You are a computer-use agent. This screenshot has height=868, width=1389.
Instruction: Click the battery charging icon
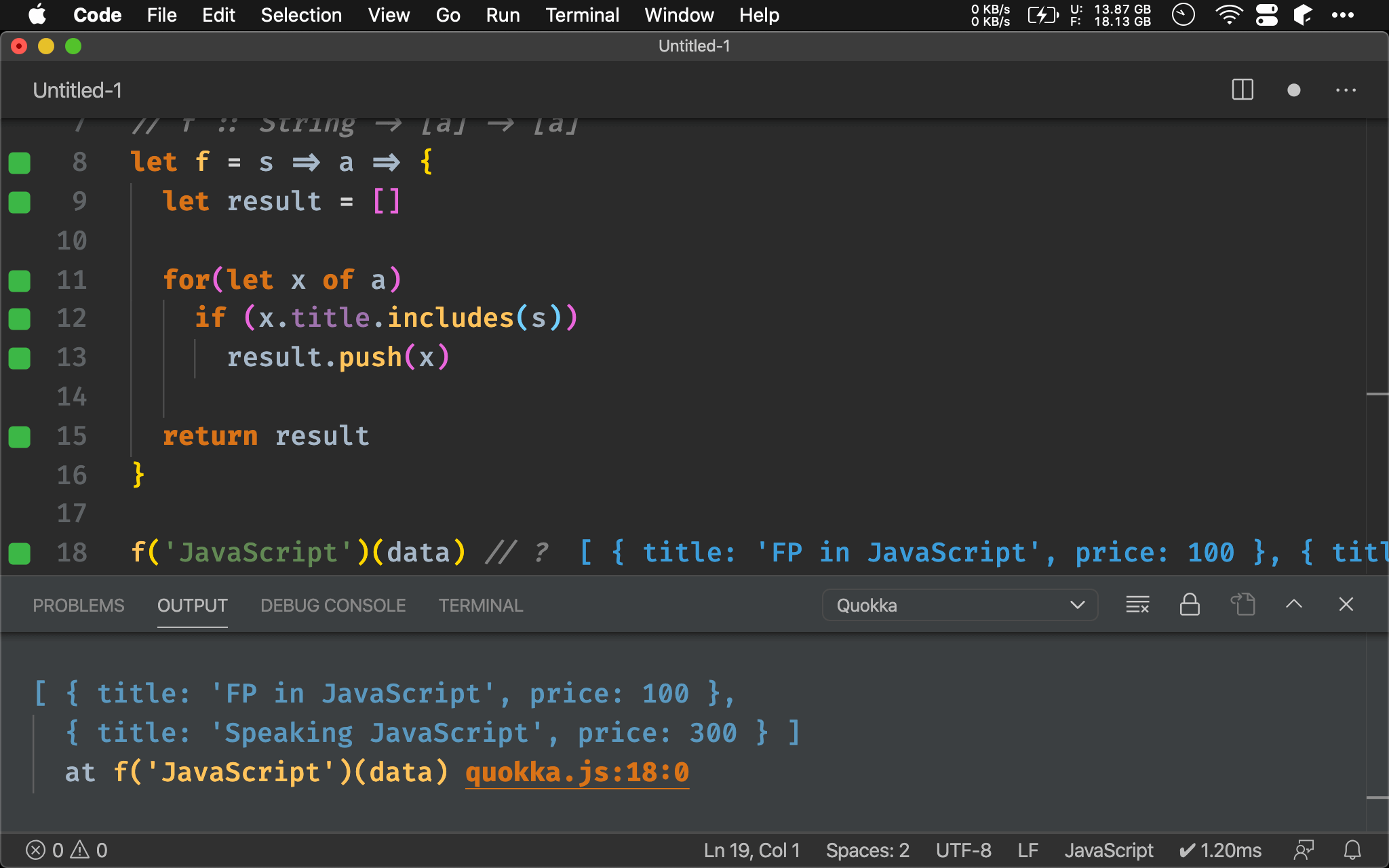[1042, 15]
